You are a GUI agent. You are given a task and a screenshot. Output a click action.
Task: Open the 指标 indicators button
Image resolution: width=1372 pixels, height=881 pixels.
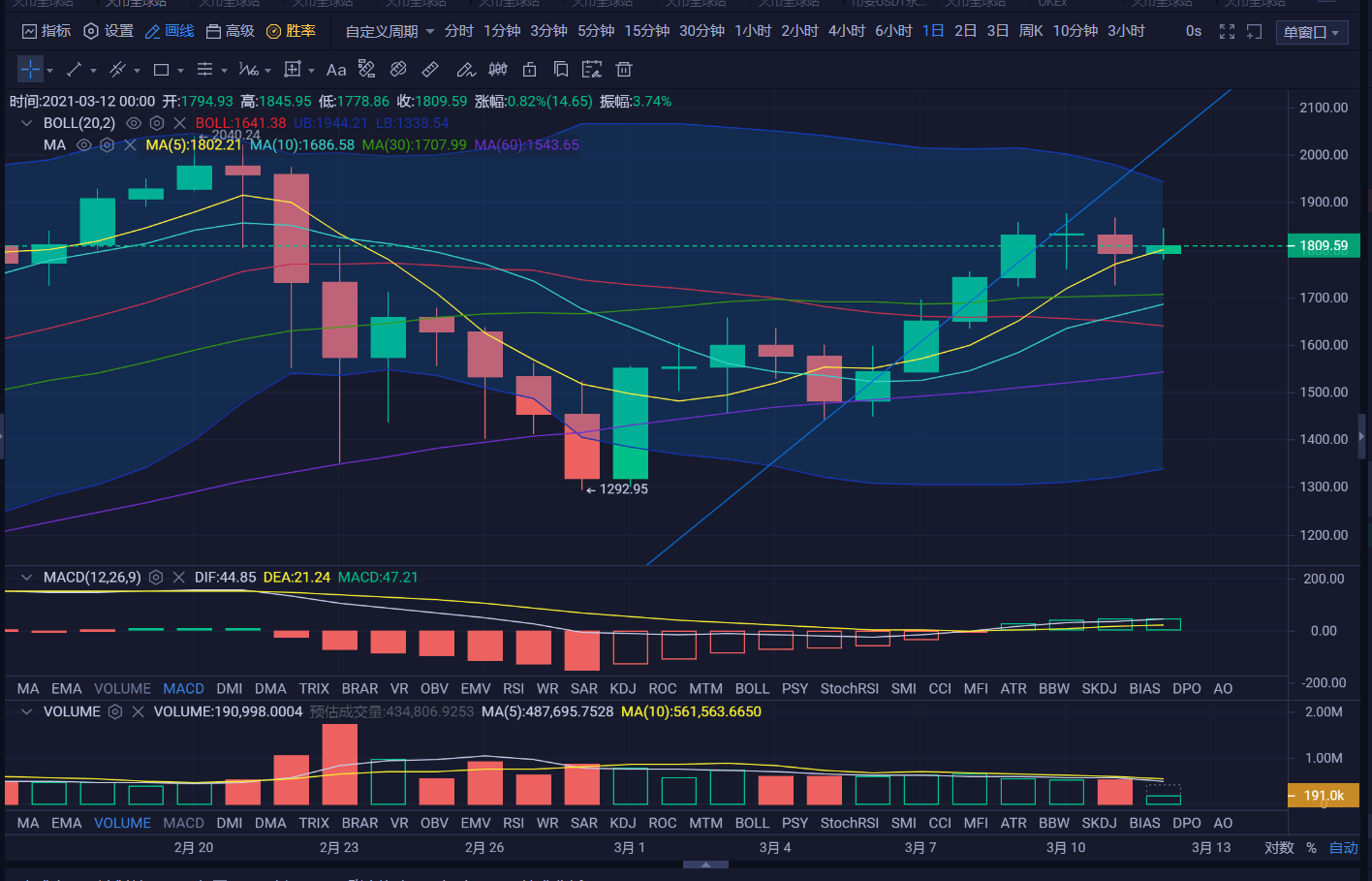[47, 31]
